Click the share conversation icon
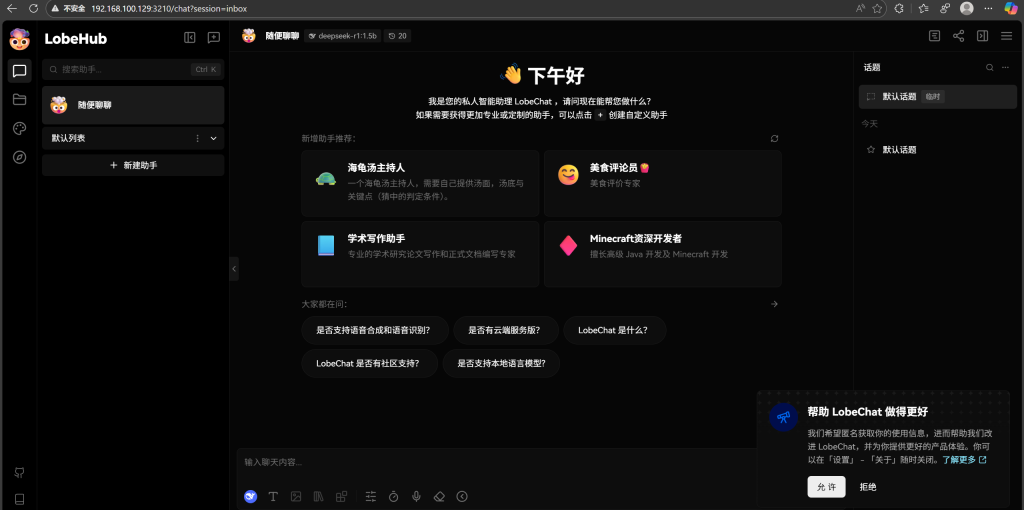The image size is (1024, 510). click(958, 36)
